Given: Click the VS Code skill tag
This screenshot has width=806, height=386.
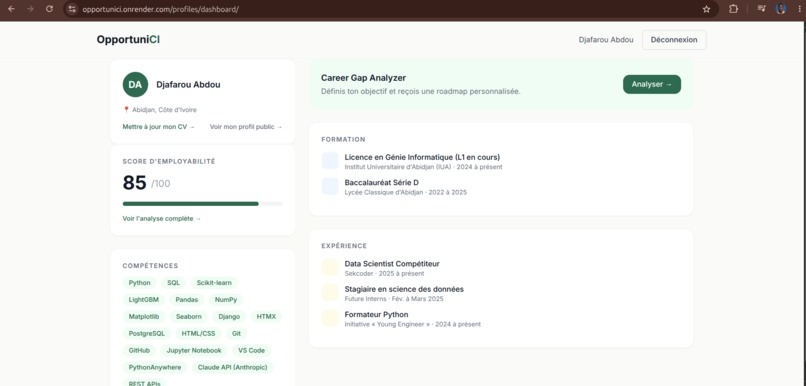Looking at the screenshot, I should (x=251, y=350).
